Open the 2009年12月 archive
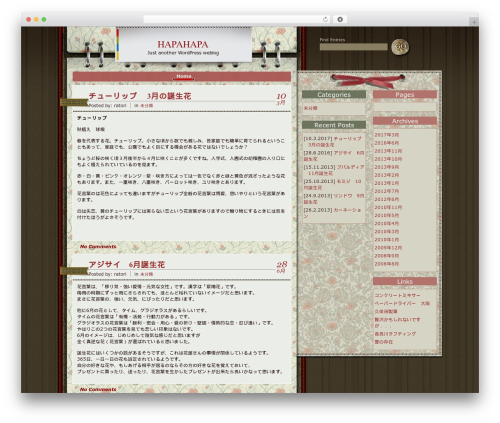Viewport: 500px width, 423px height. point(388,248)
